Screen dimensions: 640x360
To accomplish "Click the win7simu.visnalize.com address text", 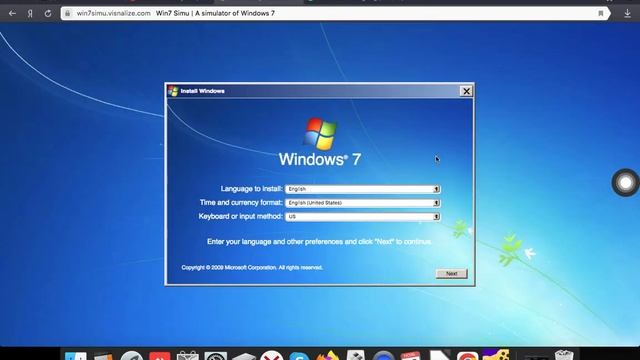I will 113,13.
